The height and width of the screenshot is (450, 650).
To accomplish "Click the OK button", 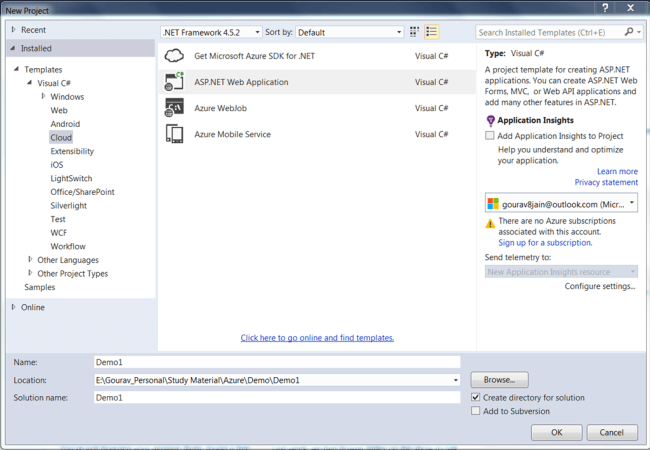I will (557, 433).
